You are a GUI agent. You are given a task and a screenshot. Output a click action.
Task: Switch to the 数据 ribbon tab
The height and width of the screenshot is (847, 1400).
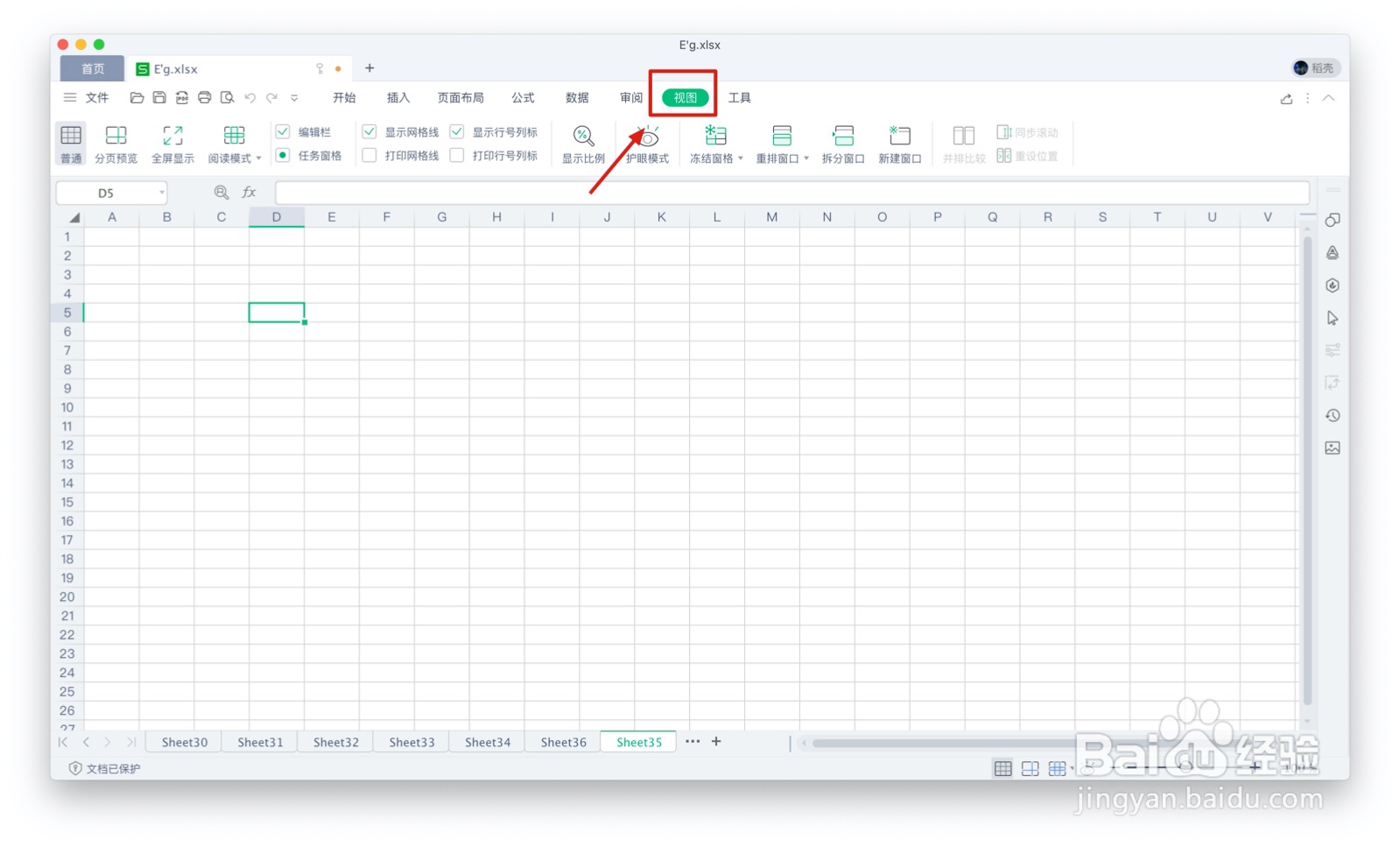point(577,98)
